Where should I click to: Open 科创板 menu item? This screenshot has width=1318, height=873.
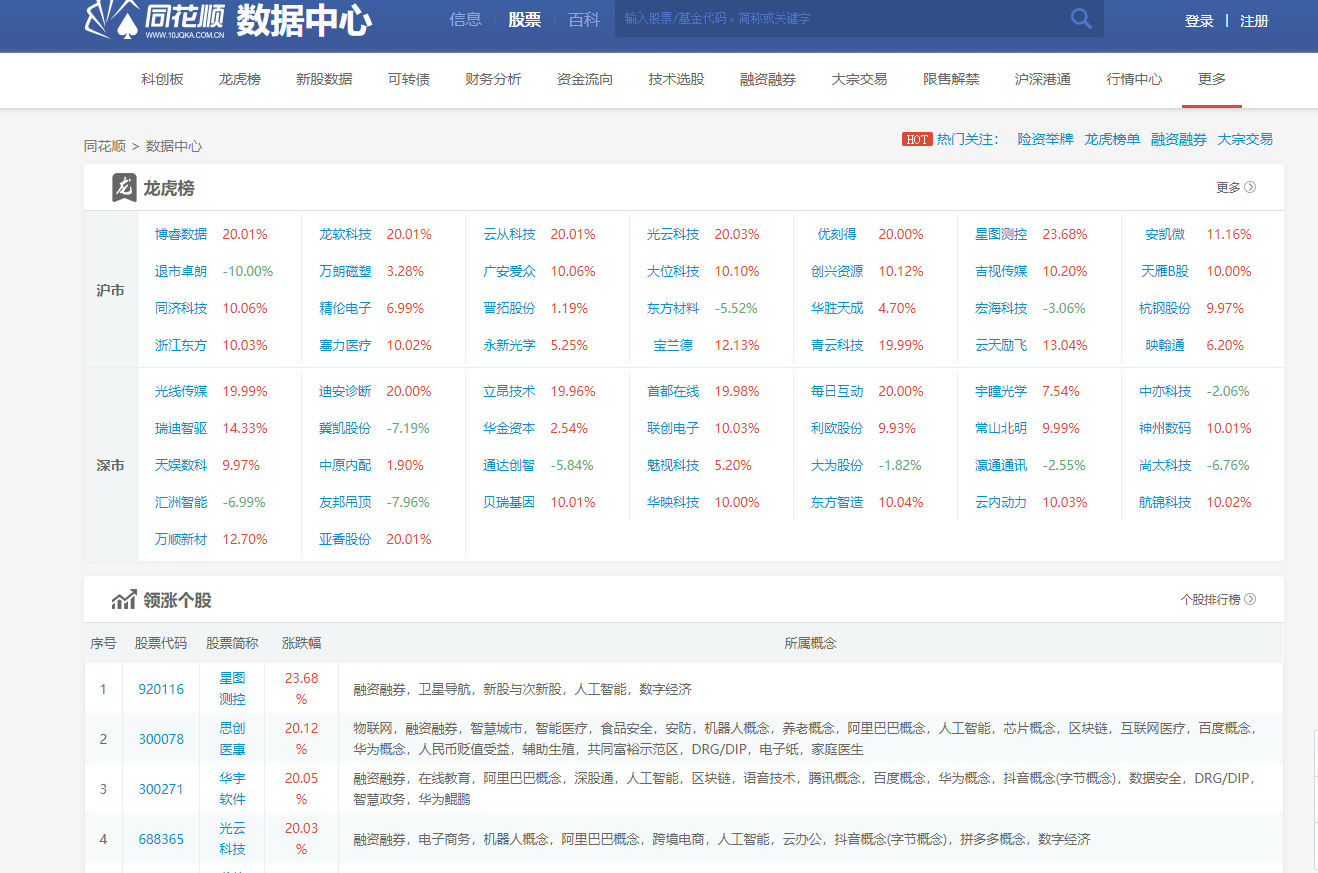[162, 79]
